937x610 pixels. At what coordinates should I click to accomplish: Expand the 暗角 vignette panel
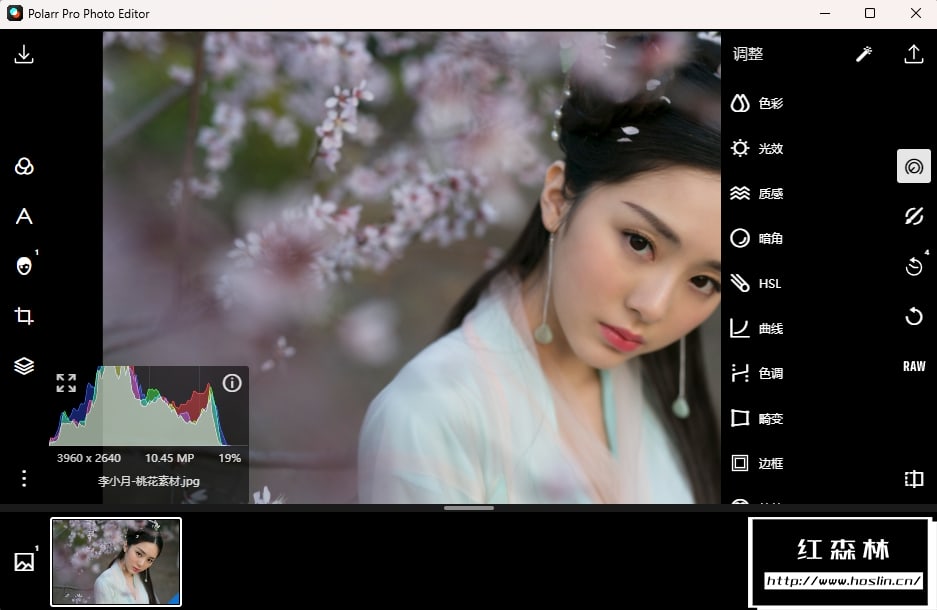click(x=757, y=238)
